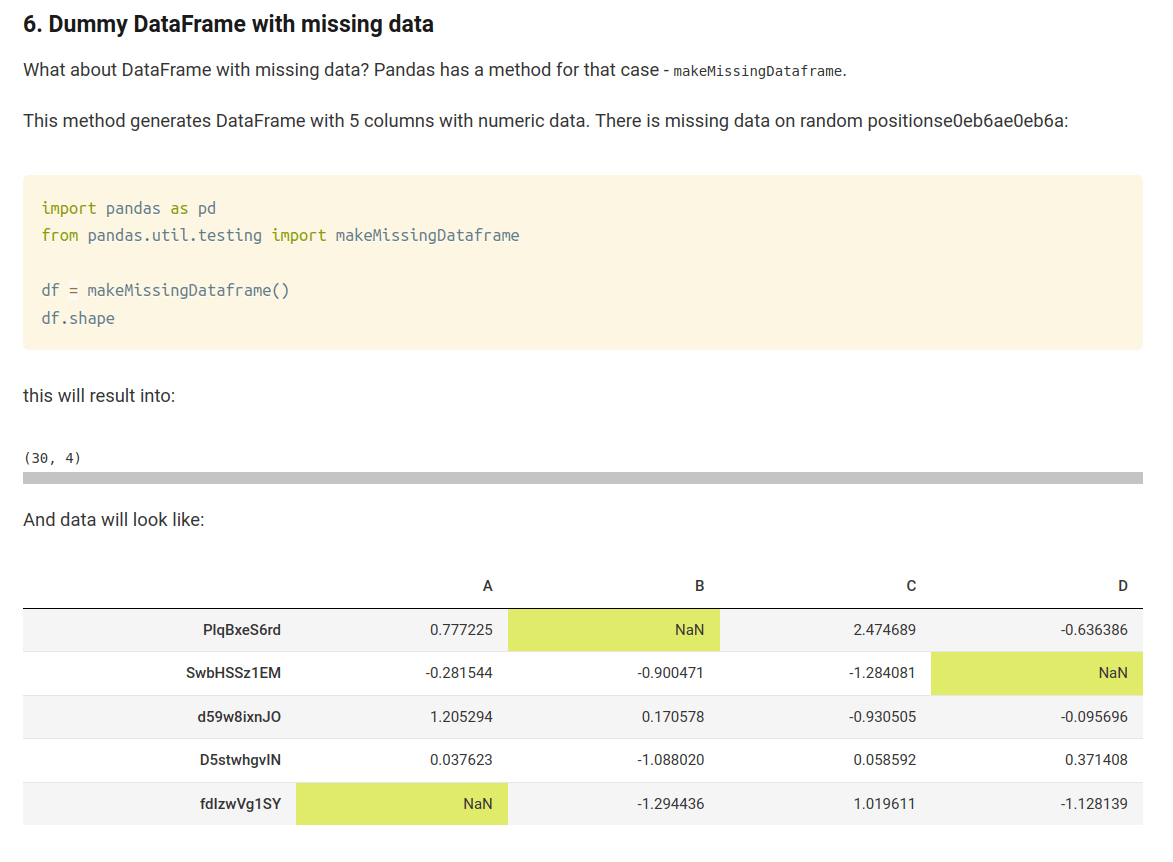1173x862 pixels.
Task: Click the PlqBxeS6rd row label
Action: click(241, 630)
